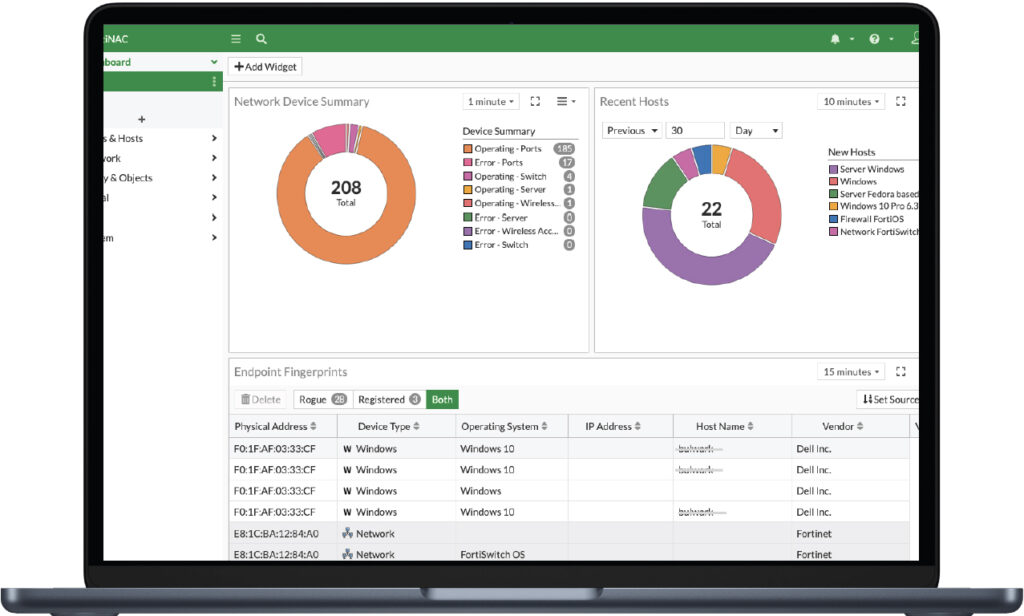The width and height of the screenshot is (1024, 616).
Task: Sort by Operating System column header
Action: coord(505,426)
